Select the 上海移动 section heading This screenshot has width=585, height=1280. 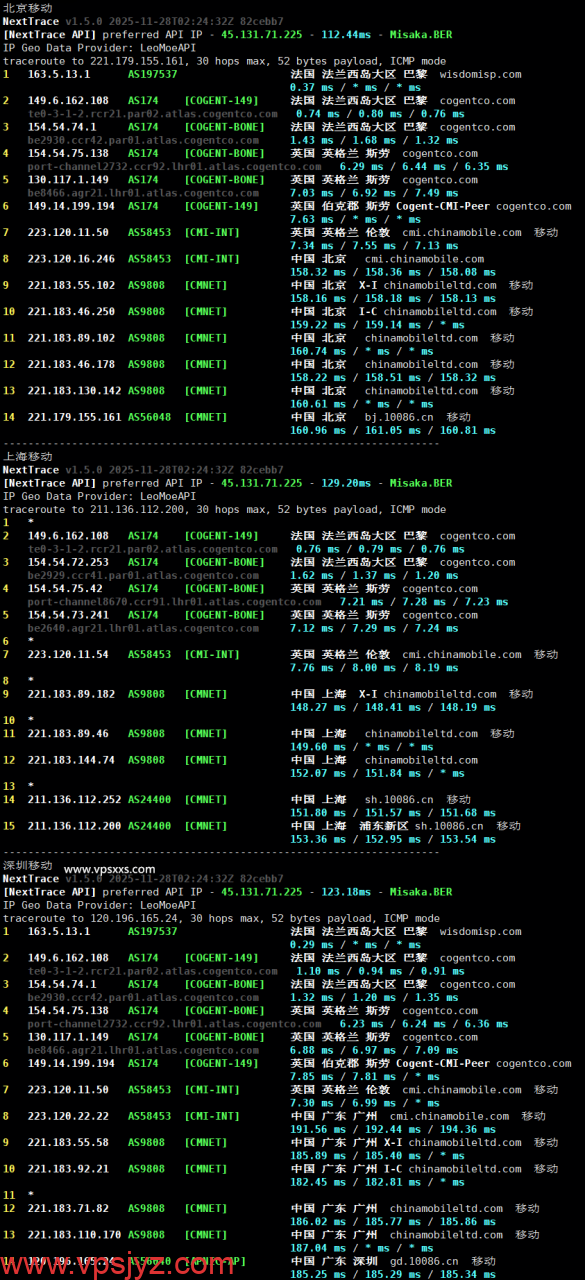pyautogui.click(x=28, y=456)
